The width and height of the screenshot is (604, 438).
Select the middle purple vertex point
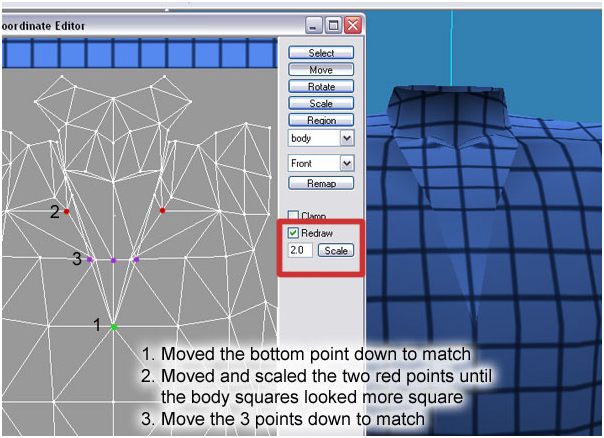(113, 260)
